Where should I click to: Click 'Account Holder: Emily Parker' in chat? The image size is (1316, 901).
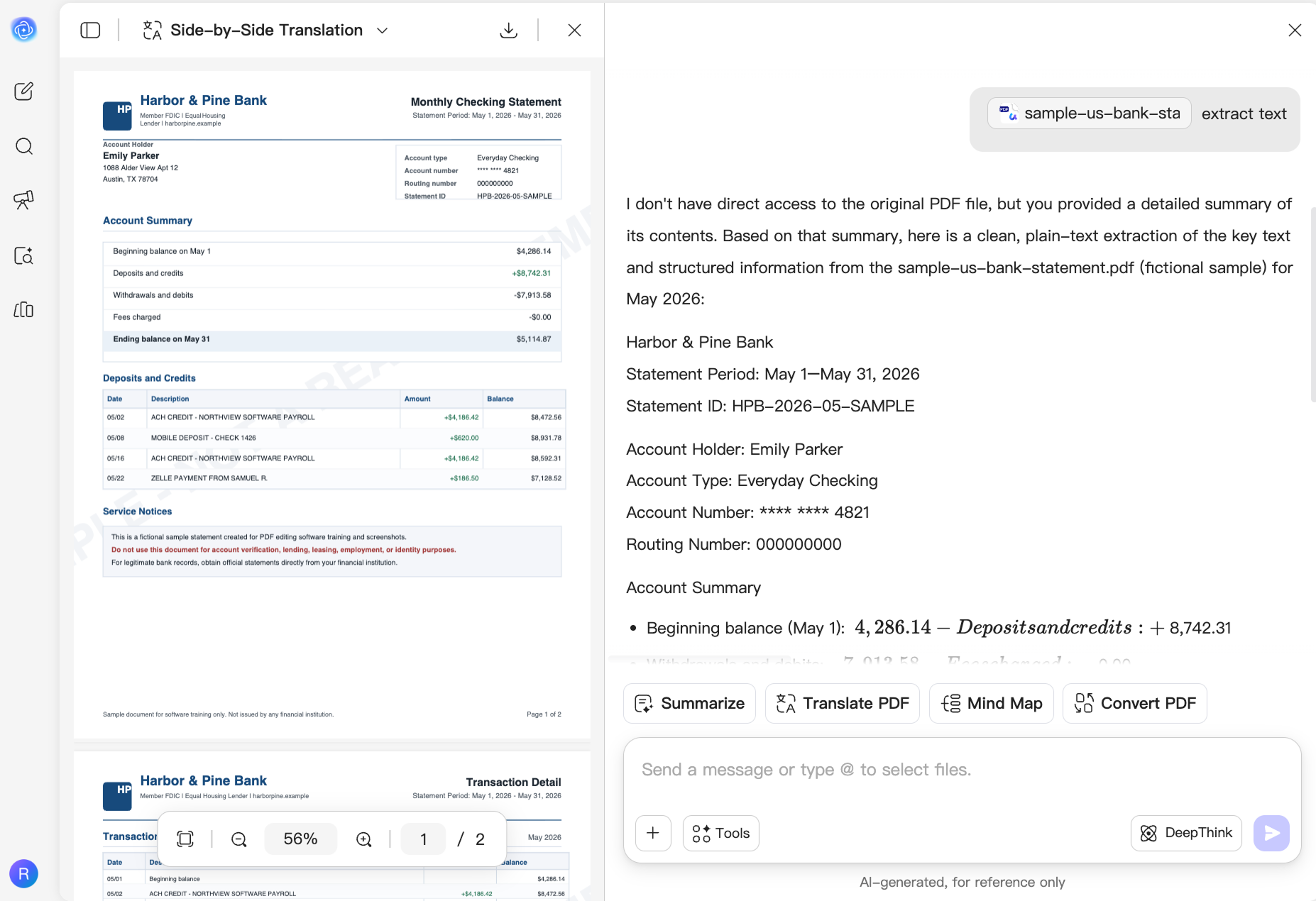pyautogui.click(x=735, y=450)
